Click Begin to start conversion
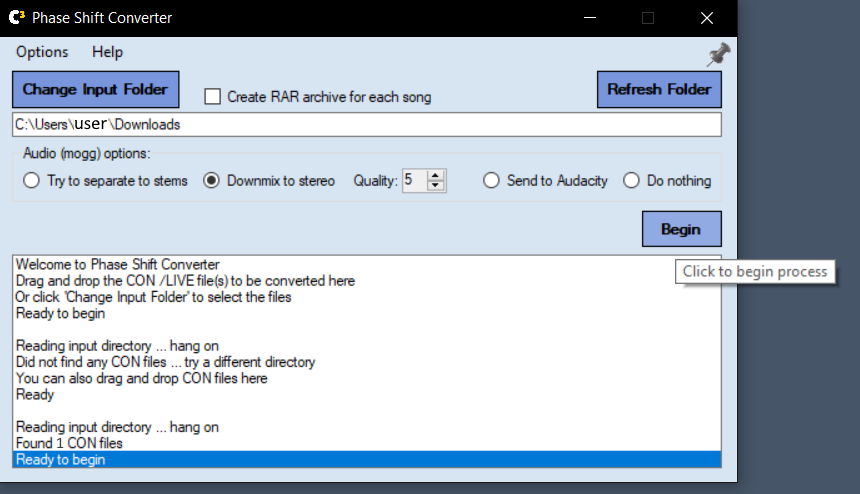This screenshot has height=494, width=860. [x=682, y=229]
